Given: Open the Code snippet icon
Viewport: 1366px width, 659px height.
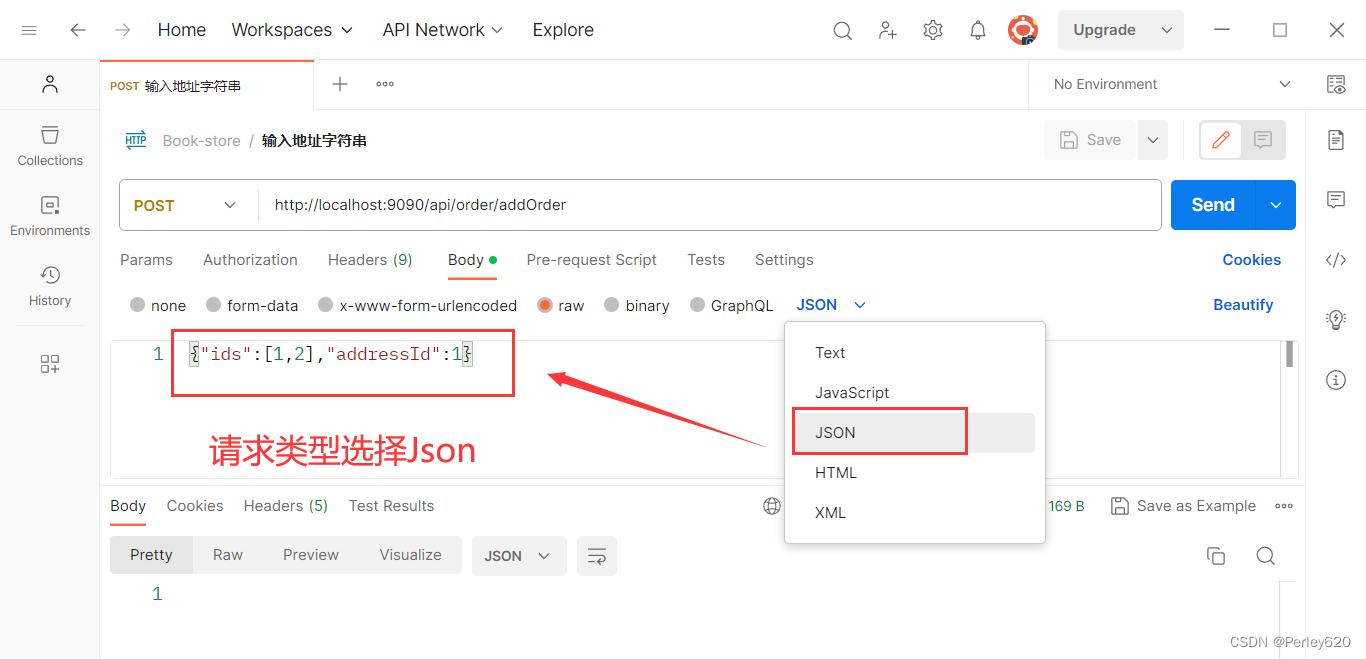Looking at the screenshot, I should (1336, 260).
